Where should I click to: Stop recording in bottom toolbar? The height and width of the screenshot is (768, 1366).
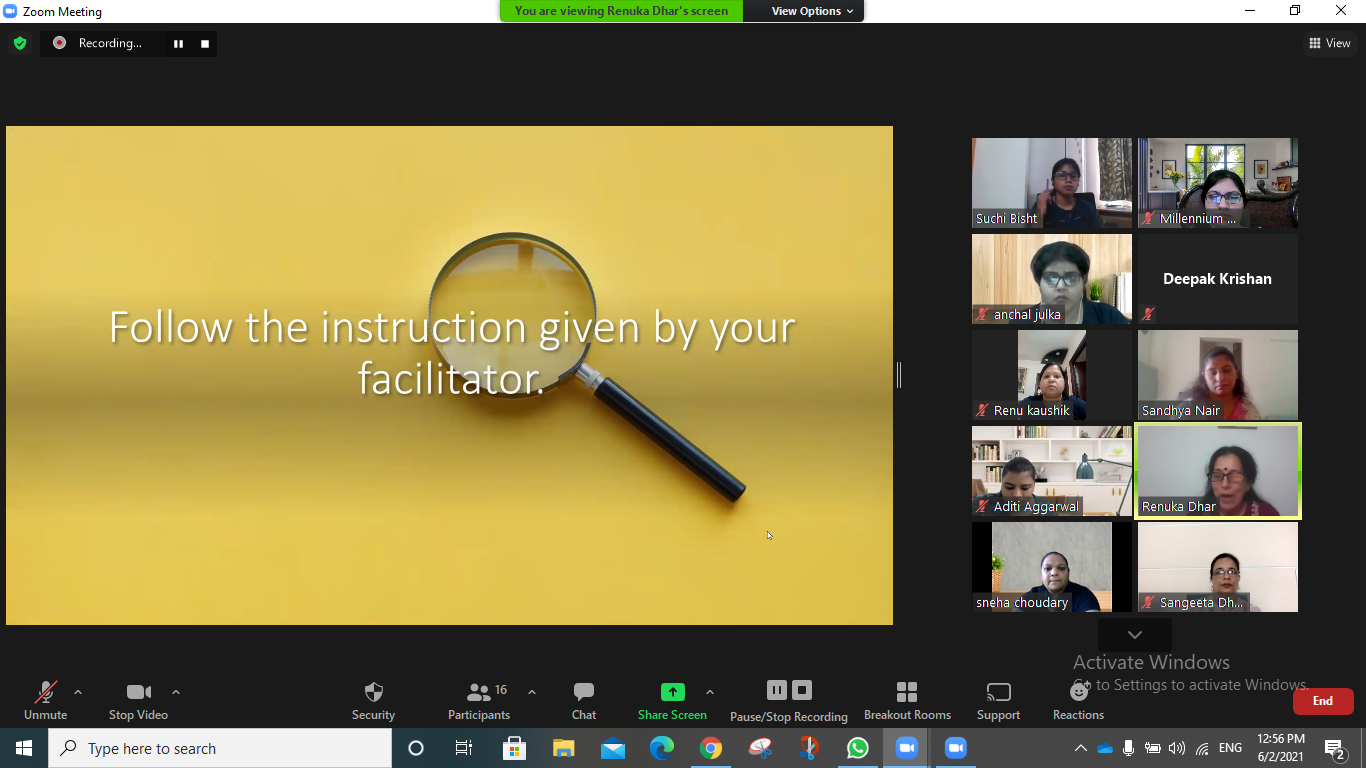pos(802,690)
